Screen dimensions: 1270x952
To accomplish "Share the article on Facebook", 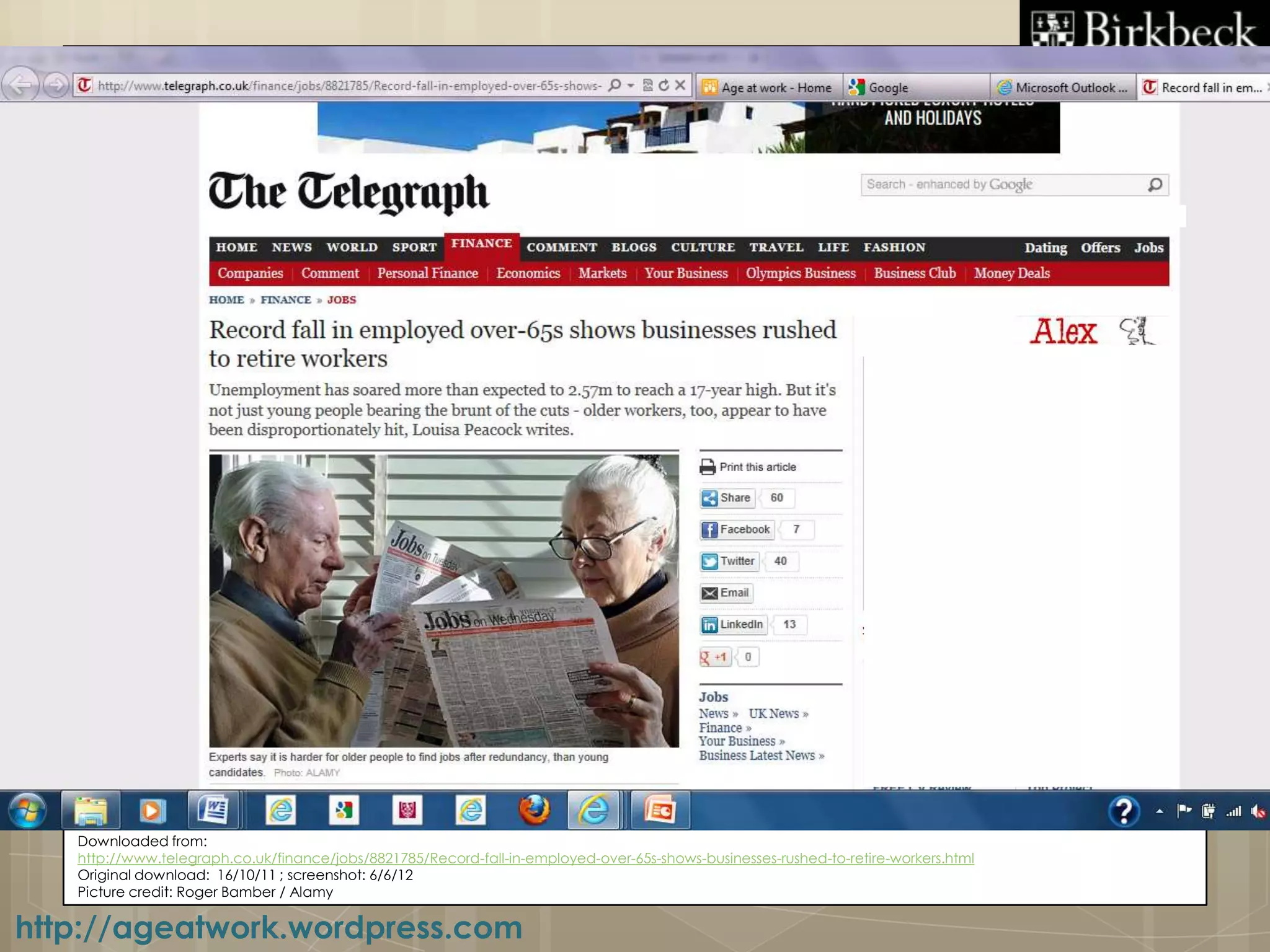I will [737, 529].
